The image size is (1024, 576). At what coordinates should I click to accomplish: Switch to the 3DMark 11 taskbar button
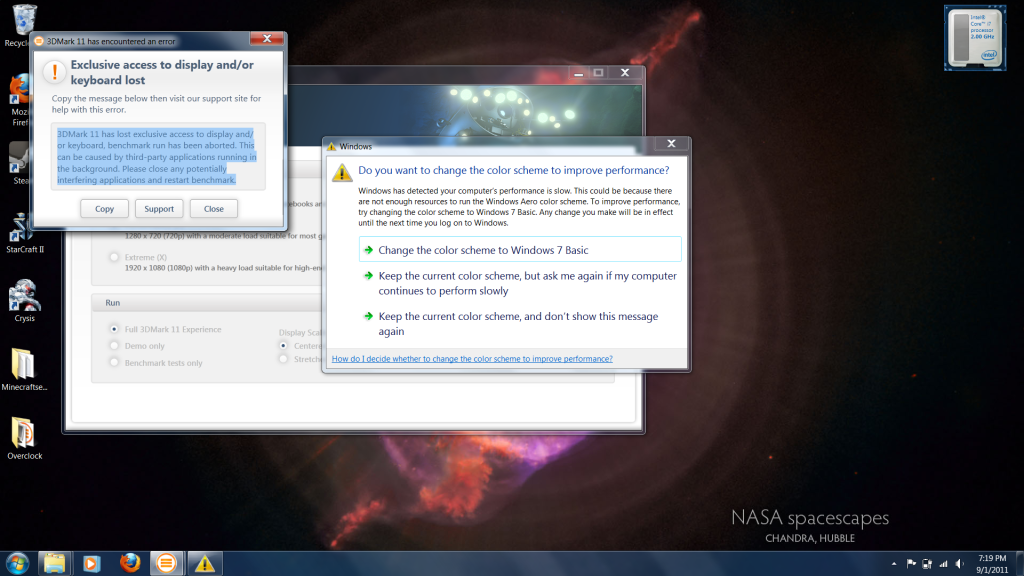[x=167, y=563]
